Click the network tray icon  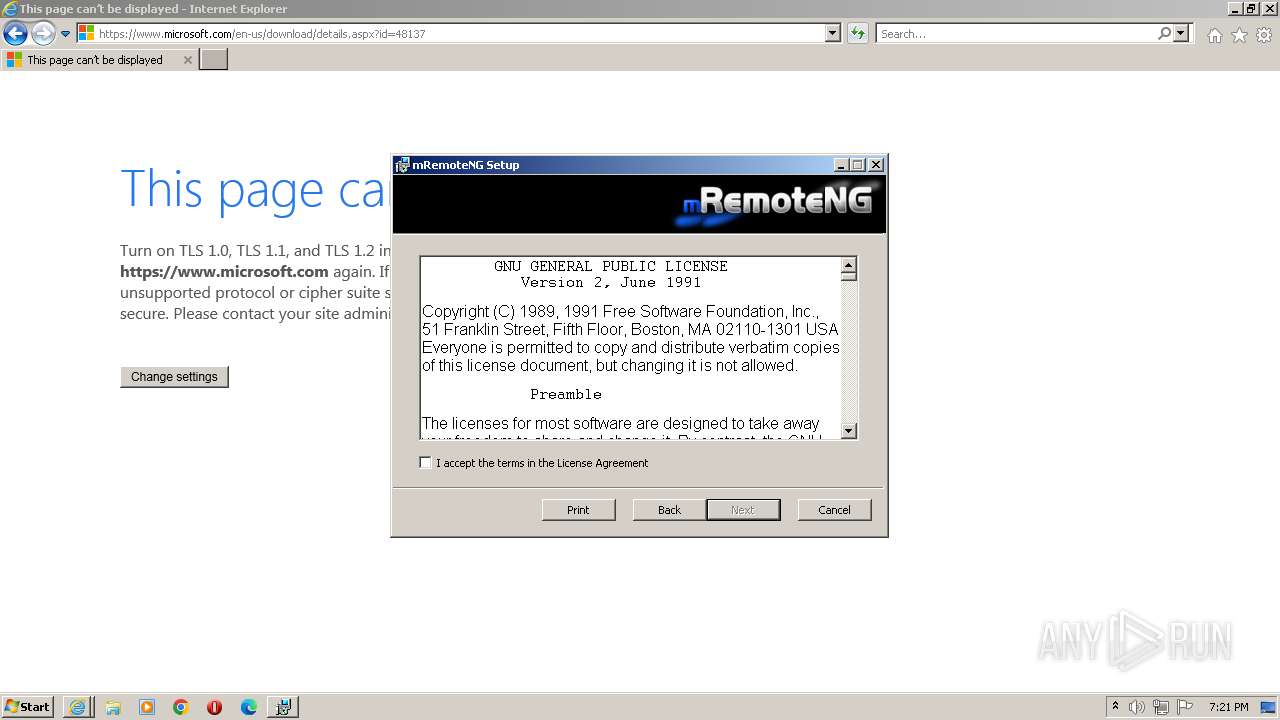pos(1161,707)
